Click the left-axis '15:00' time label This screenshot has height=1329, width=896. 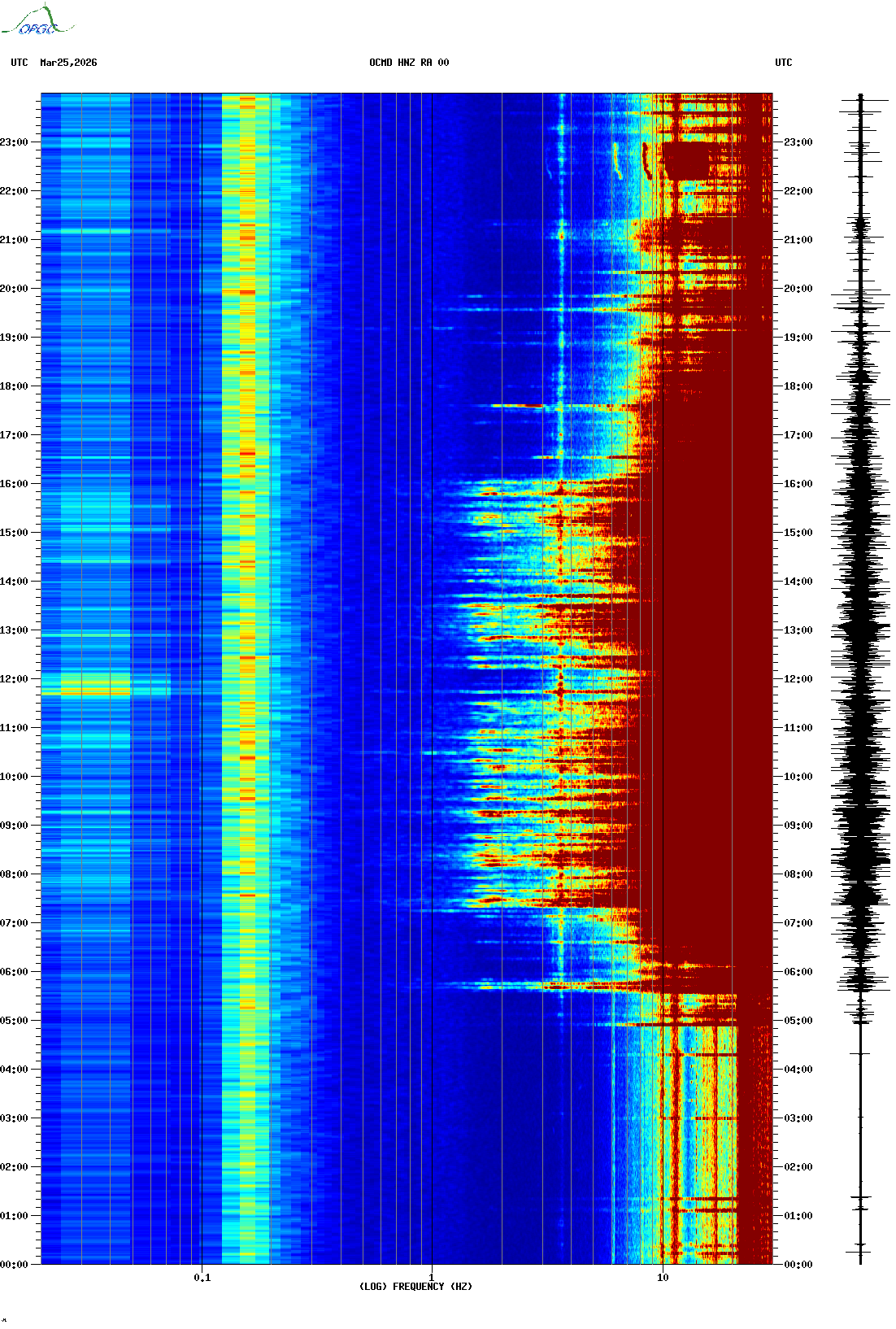click(x=14, y=533)
